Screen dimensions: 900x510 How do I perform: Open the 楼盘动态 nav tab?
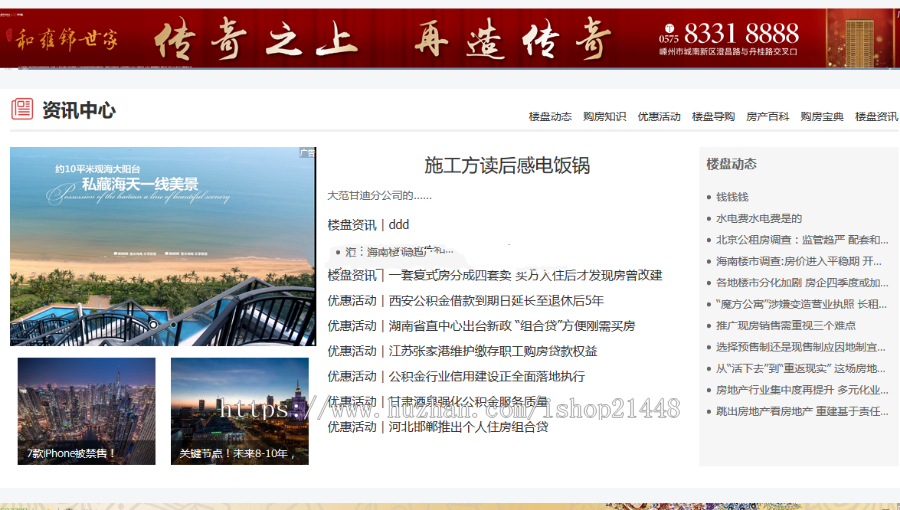click(x=550, y=116)
